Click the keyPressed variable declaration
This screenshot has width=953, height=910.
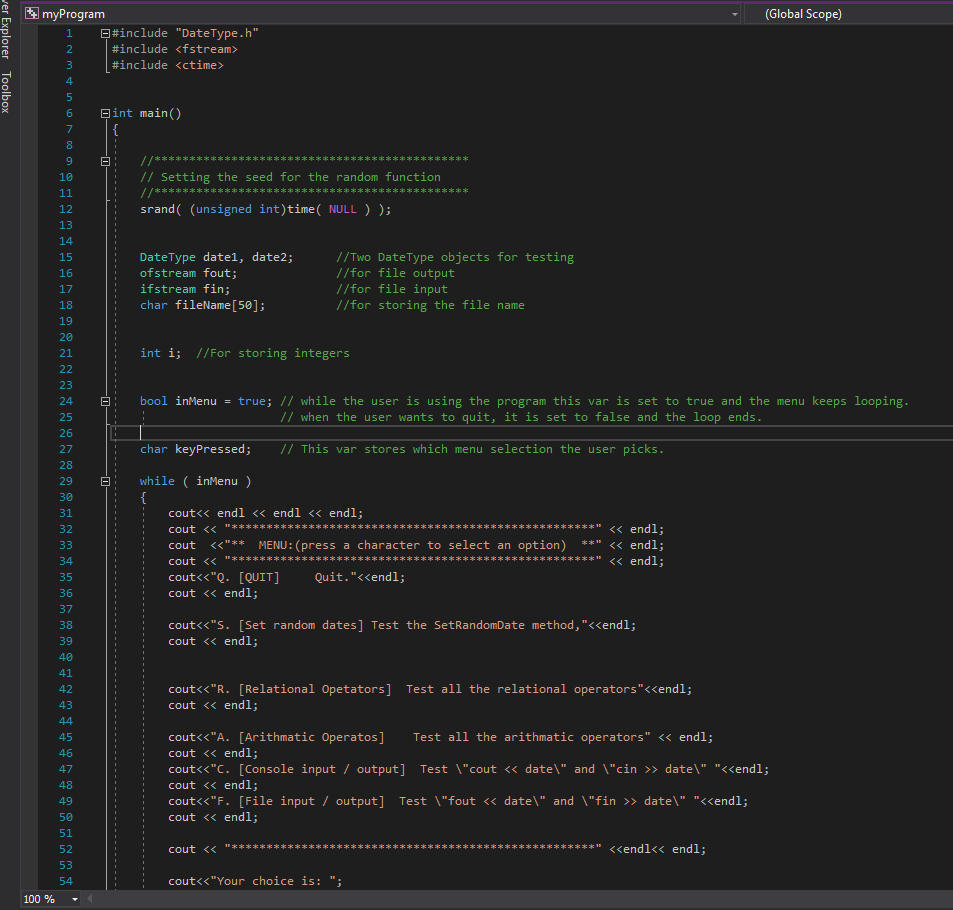click(x=213, y=449)
